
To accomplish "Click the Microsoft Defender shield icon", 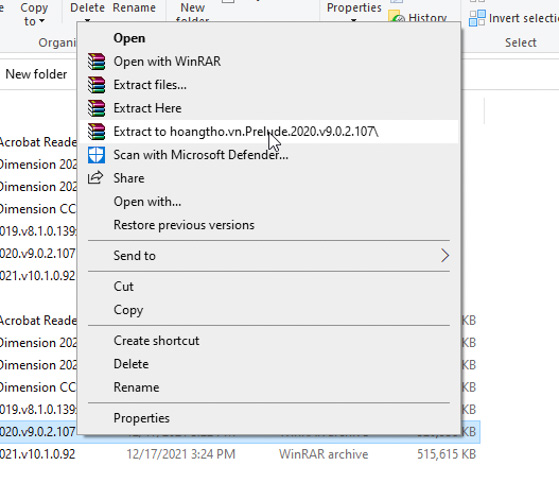I will coord(96,155).
